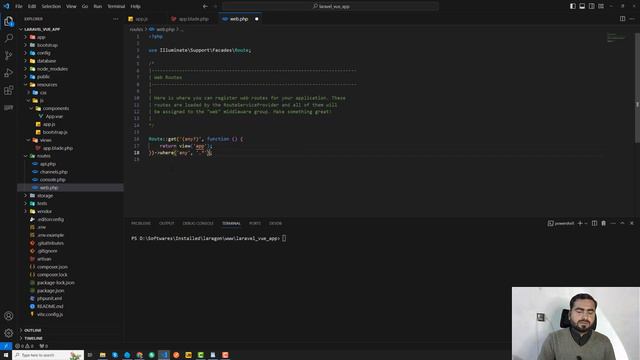Click the command center search box laravel_vue_app
This screenshot has height=360, width=640.
pyautogui.click(x=331, y=6)
